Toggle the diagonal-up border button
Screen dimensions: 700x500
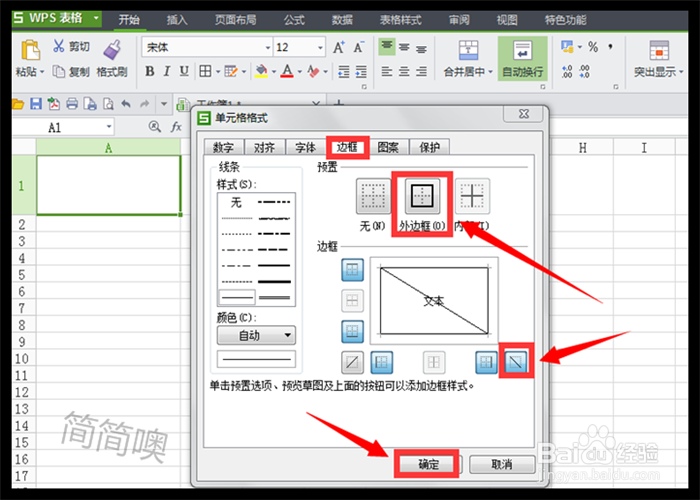pyautogui.click(x=352, y=362)
